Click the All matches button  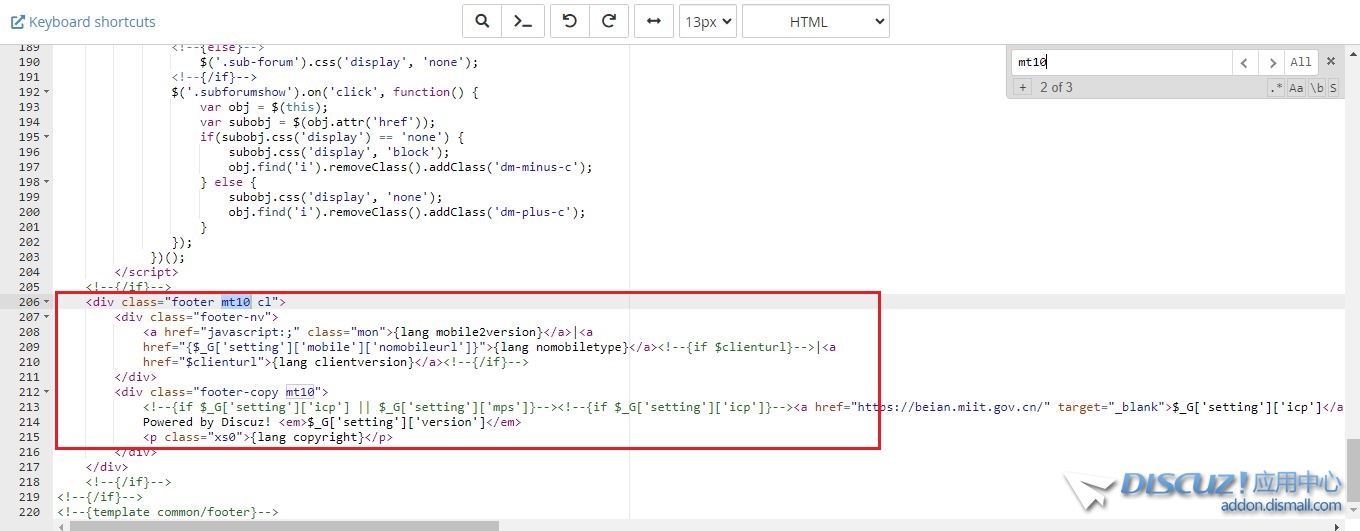click(x=1300, y=62)
